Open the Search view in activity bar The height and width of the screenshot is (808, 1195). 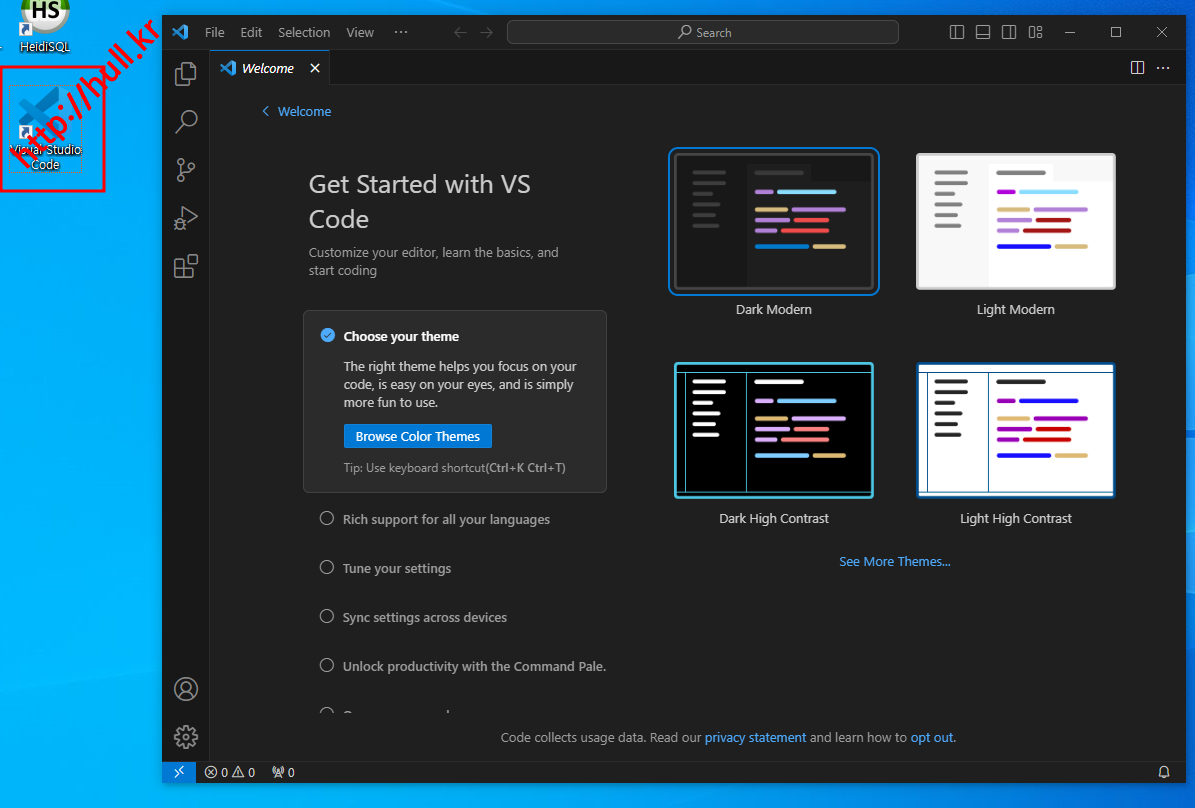[186, 122]
